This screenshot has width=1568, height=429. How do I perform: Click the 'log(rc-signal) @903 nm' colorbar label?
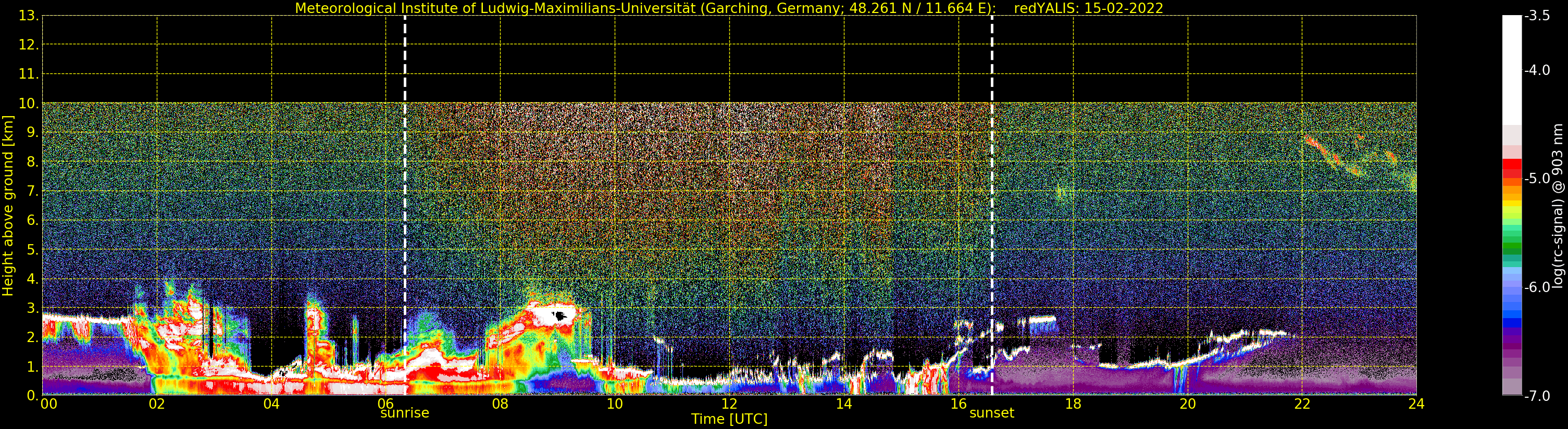tap(1558, 206)
